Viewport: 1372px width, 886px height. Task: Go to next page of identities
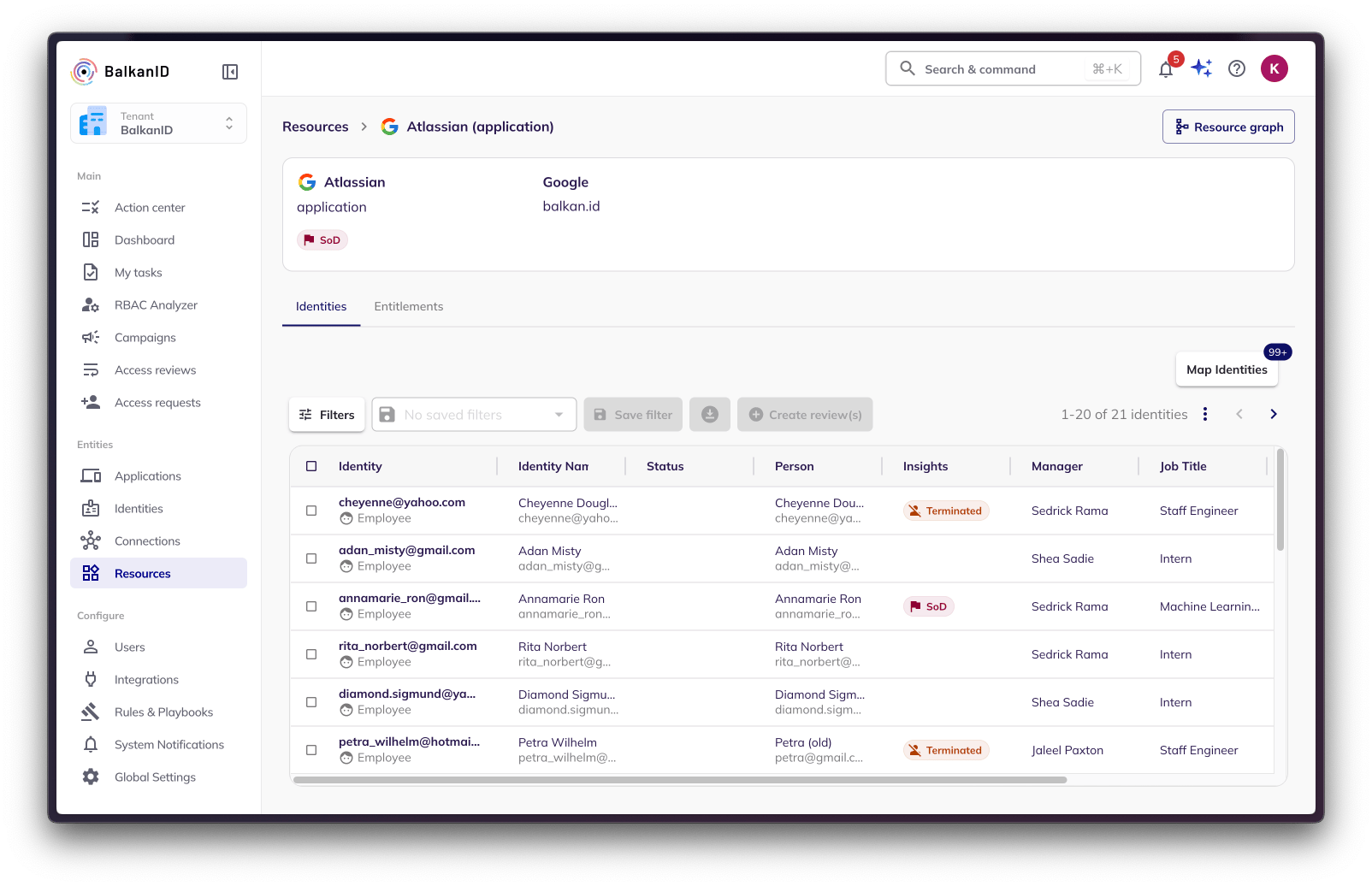(x=1274, y=414)
